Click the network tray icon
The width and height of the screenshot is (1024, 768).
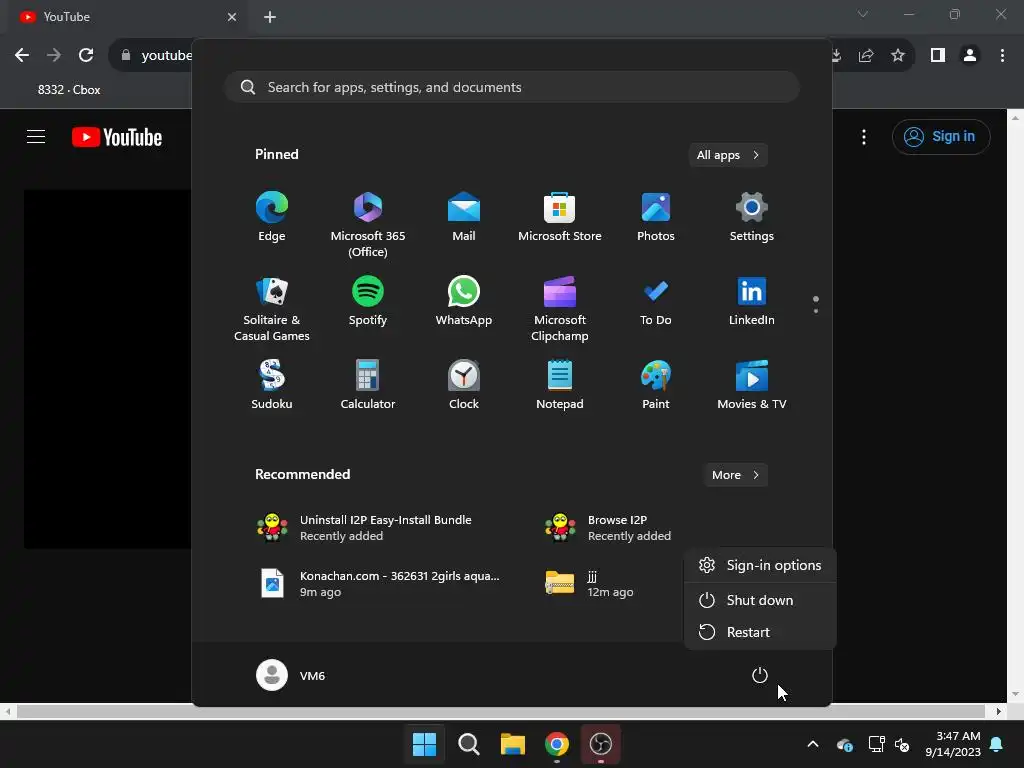[876, 744]
